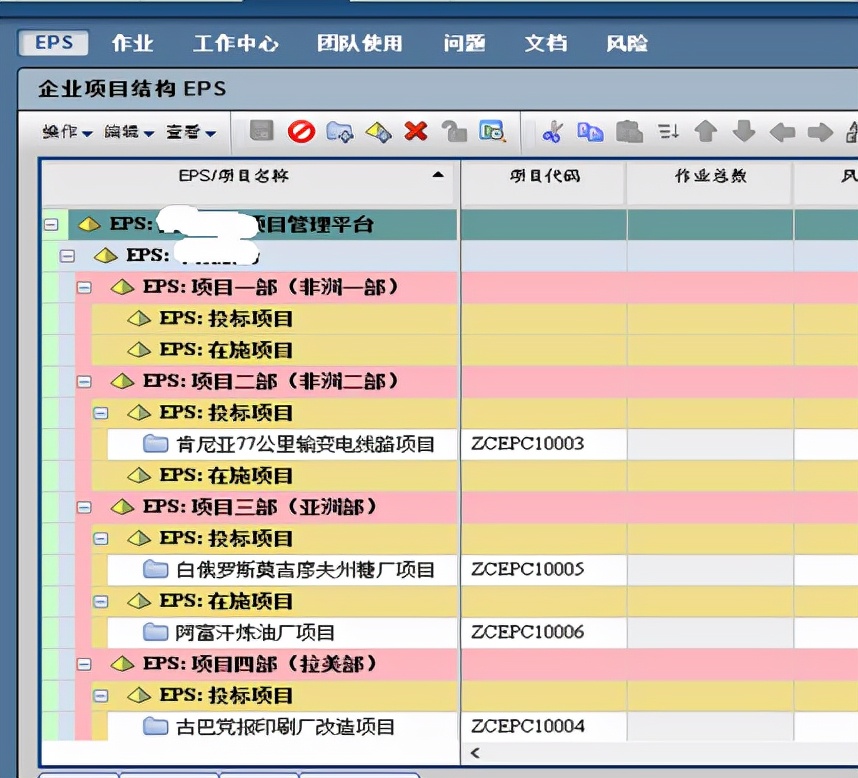Click the copy-project folder icon on the toolbar
858x778 pixels.
[341, 131]
